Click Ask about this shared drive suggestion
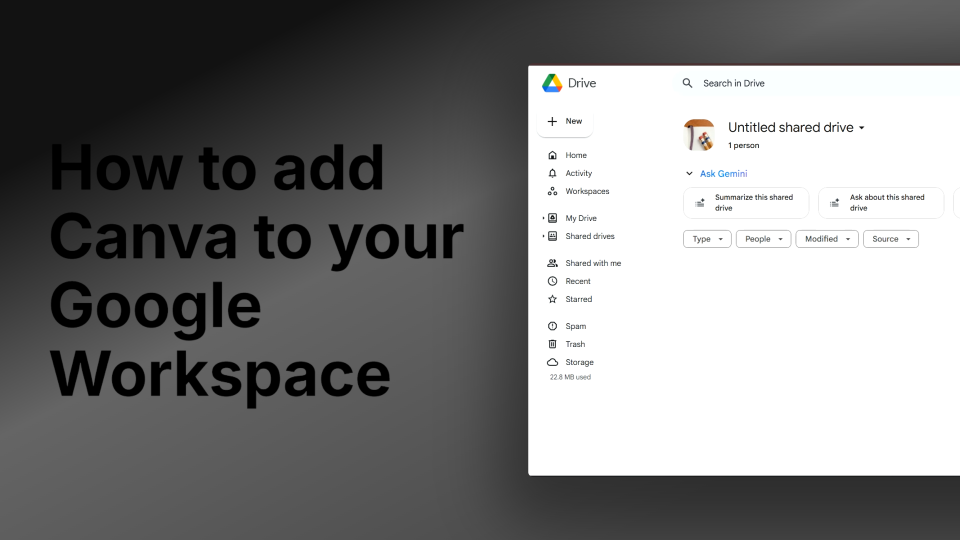Image resolution: width=960 pixels, height=540 pixels. pos(880,203)
